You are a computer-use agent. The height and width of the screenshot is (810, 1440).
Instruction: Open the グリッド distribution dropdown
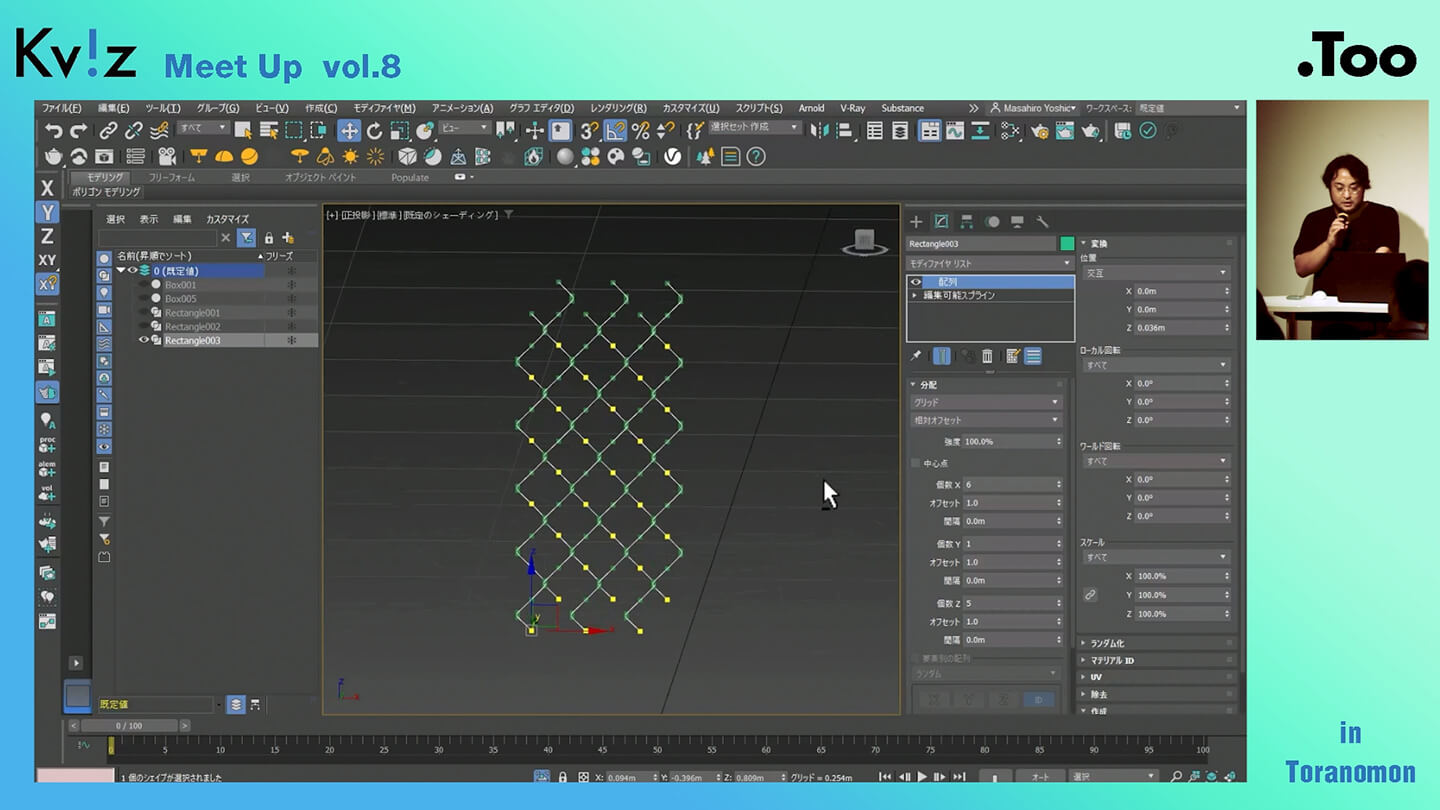985,402
